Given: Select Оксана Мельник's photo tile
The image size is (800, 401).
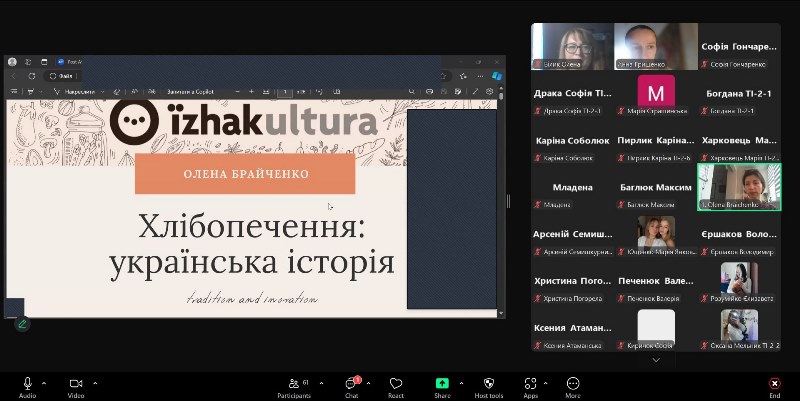Looking at the screenshot, I should (x=739, y=328).
